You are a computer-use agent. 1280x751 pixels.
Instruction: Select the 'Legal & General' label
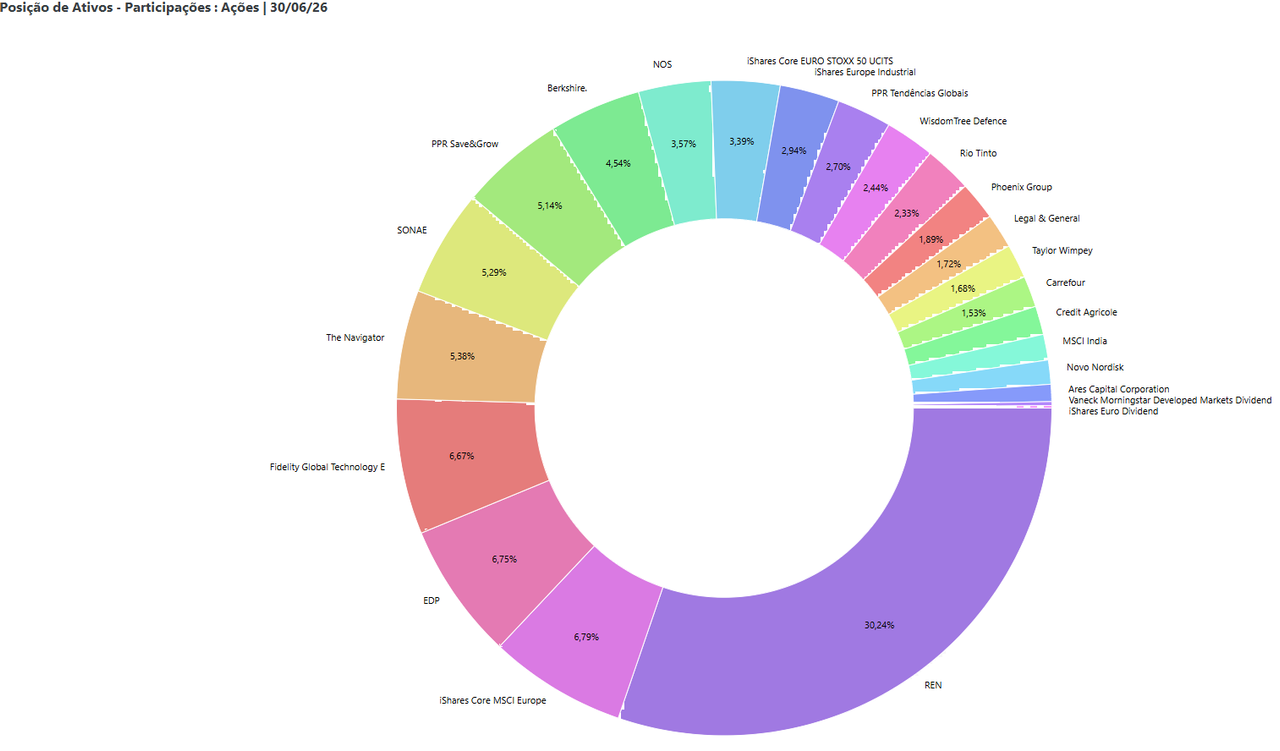(1047, 218)
